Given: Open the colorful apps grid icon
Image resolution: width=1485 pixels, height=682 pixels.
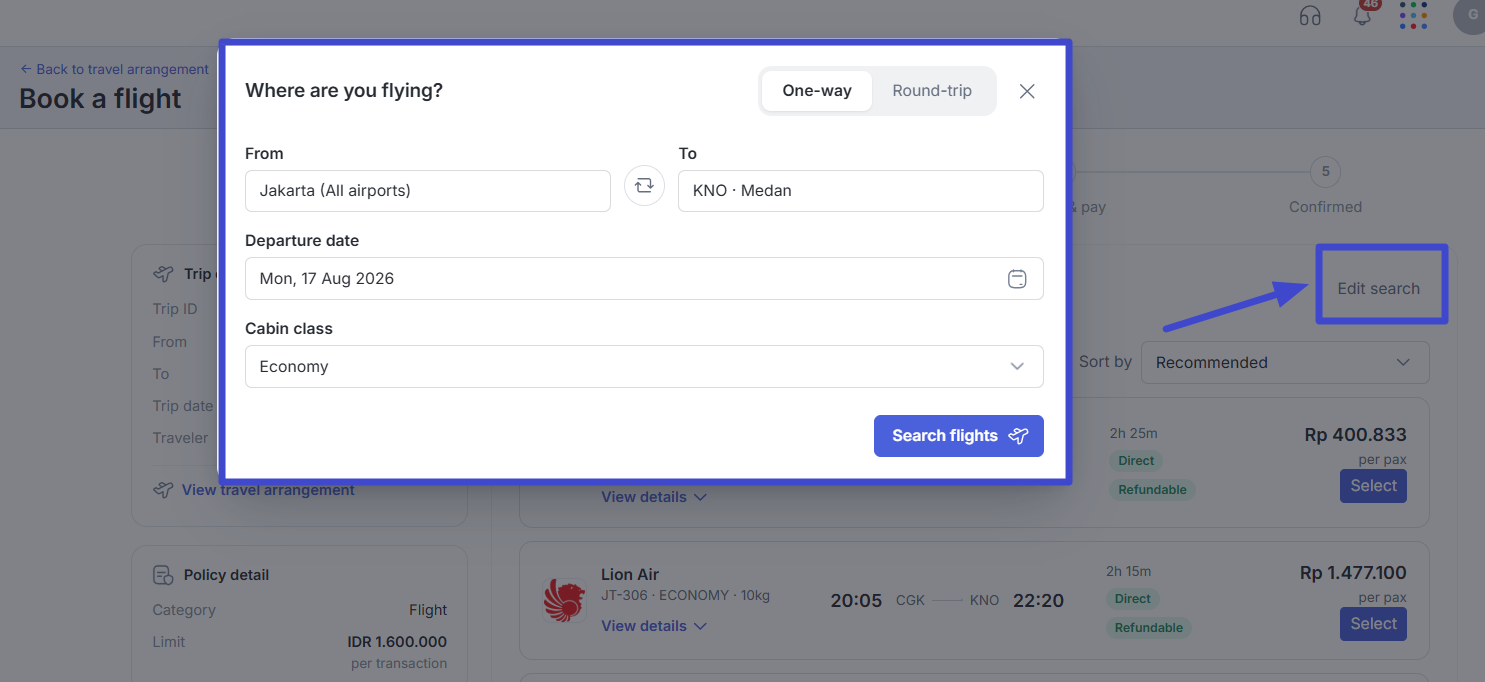Looking at the screenshot, I should [x=1413, y=15].
